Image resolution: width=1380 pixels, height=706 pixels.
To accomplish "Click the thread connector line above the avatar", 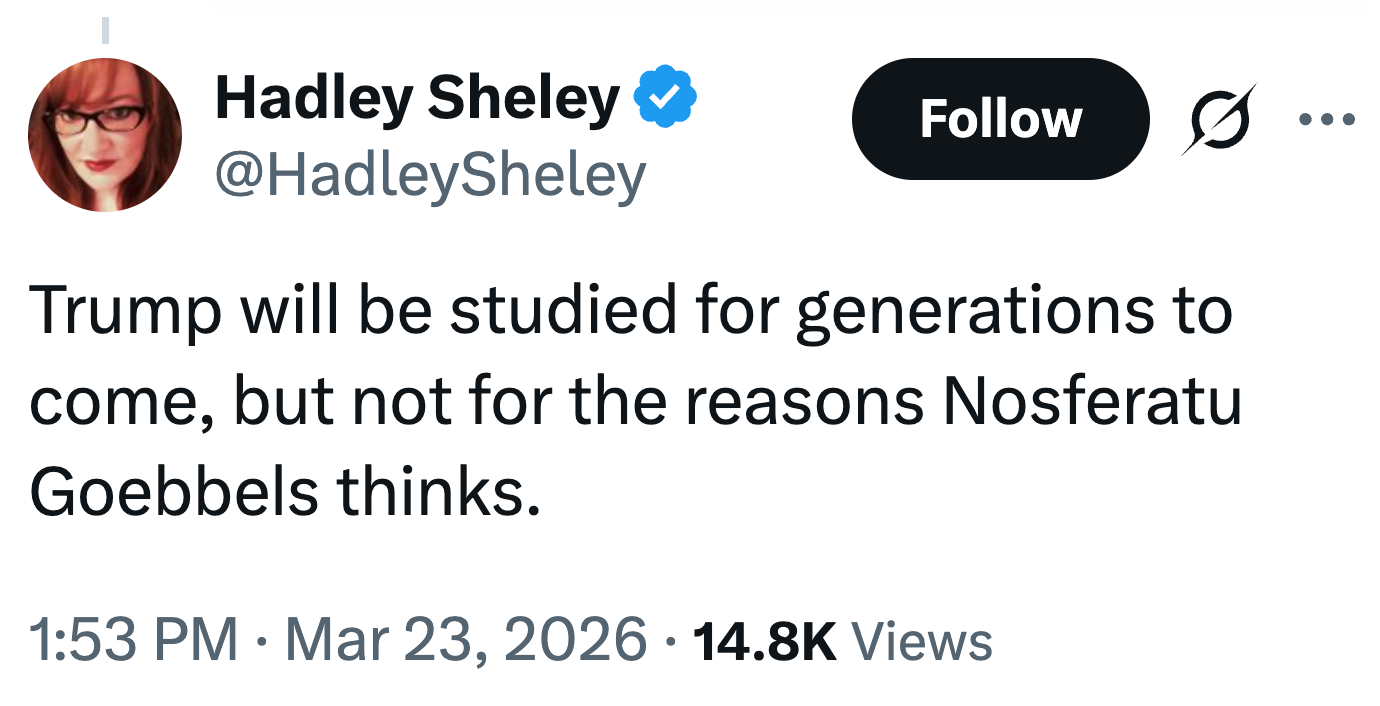I will [x=104, y=31].
